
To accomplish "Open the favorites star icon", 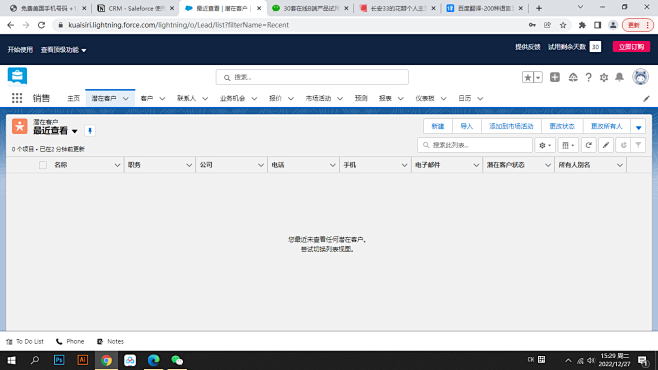I will (x=528, y=77).
